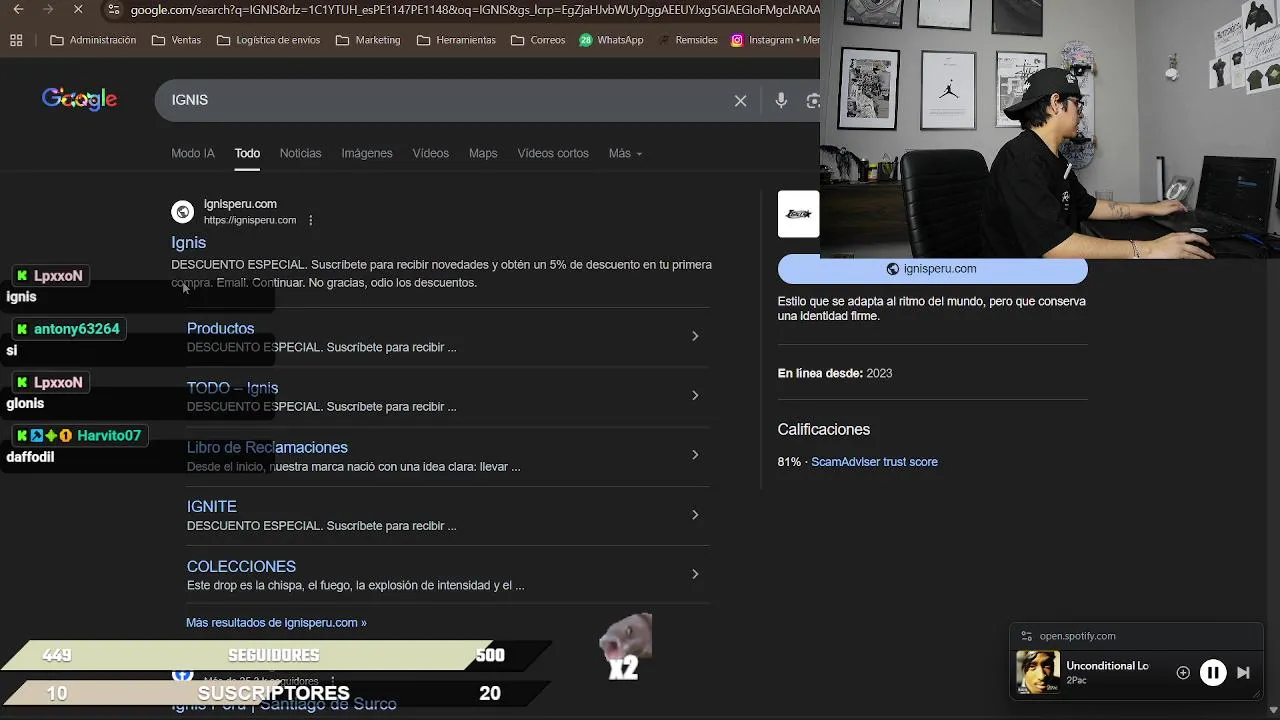Expand the COLECCIONES row chevron

pos(695,574)
